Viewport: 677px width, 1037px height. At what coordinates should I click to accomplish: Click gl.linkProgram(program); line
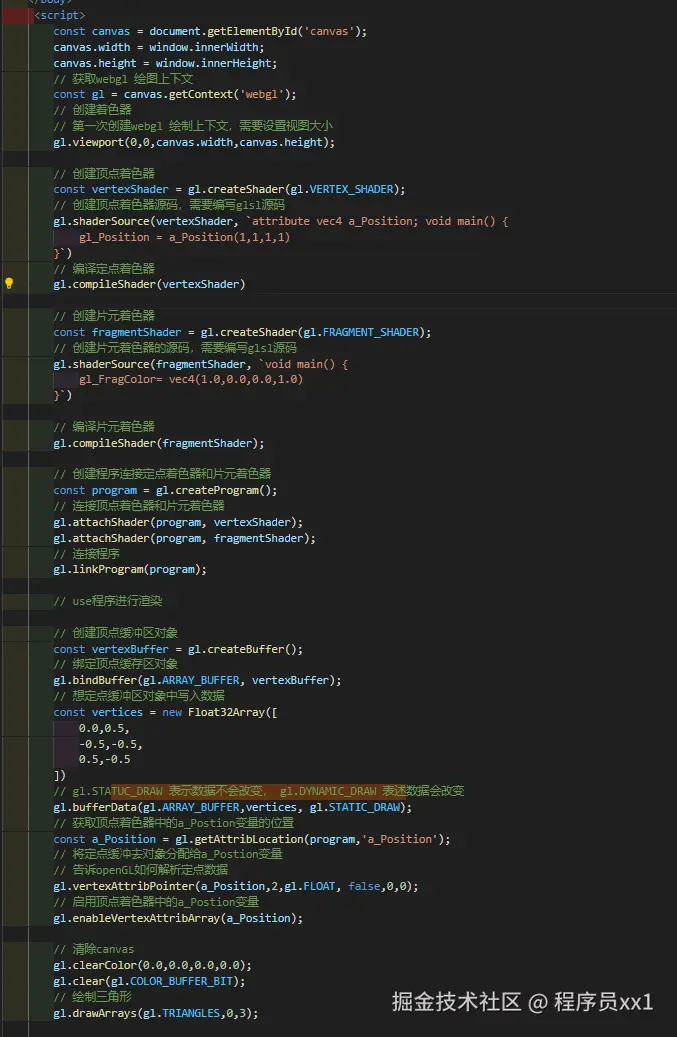(x=130, y=569)
